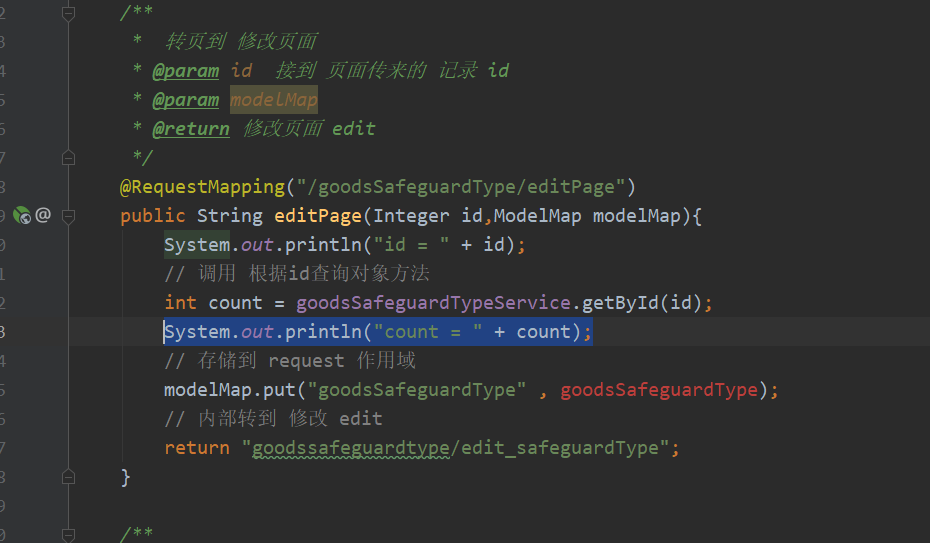Click the selected System.out.println count line
The height and width of the screenshot is (543, 930).
pyautogui.click(x=378, y=332)
